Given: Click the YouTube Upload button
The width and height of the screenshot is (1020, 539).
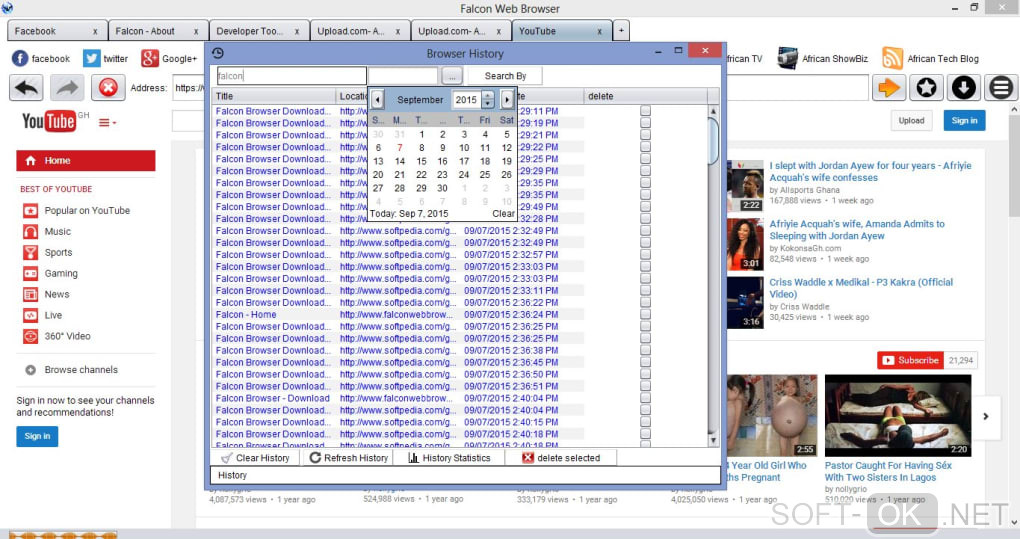Looking at the screenshot, I should (911, 120).
